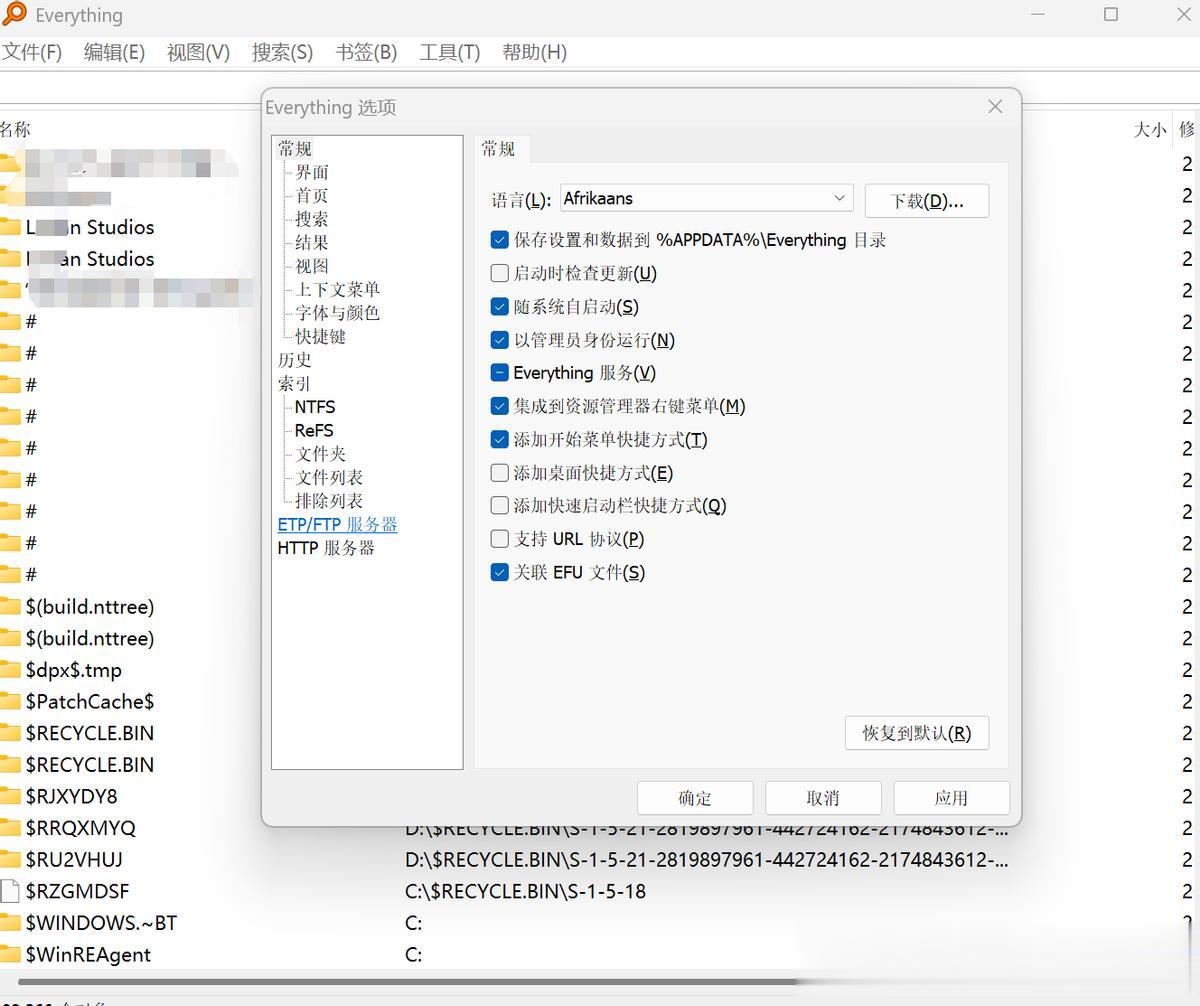Click the 取消 button
Screen dimensions: 1200x1006
point(823,798)
